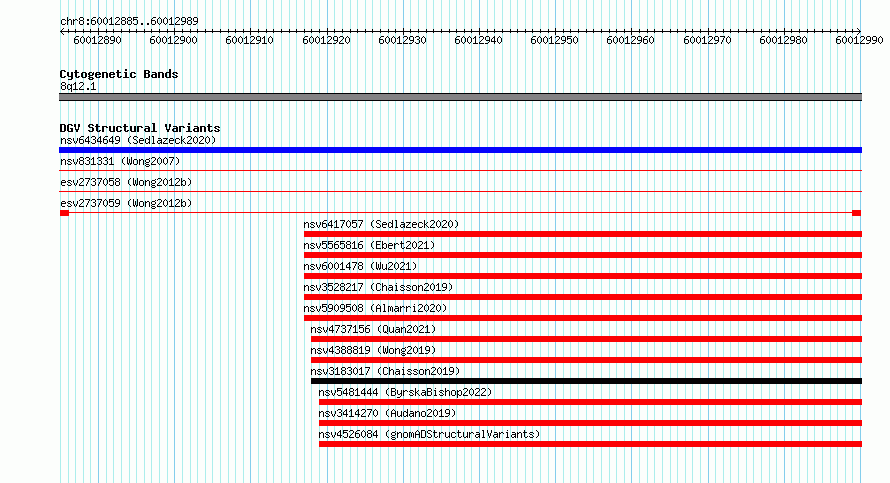890x483 pixels.
Task: Click the nsv6434649 (Sedlazeck2020) label
Action: point(138,140)
